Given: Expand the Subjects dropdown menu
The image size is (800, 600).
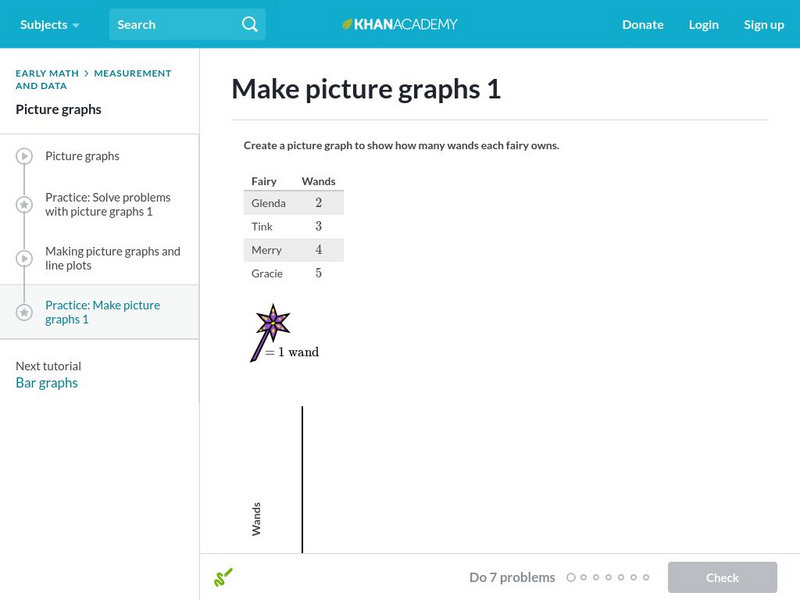Looking at the screenshot, I should (x=49, y=24).
